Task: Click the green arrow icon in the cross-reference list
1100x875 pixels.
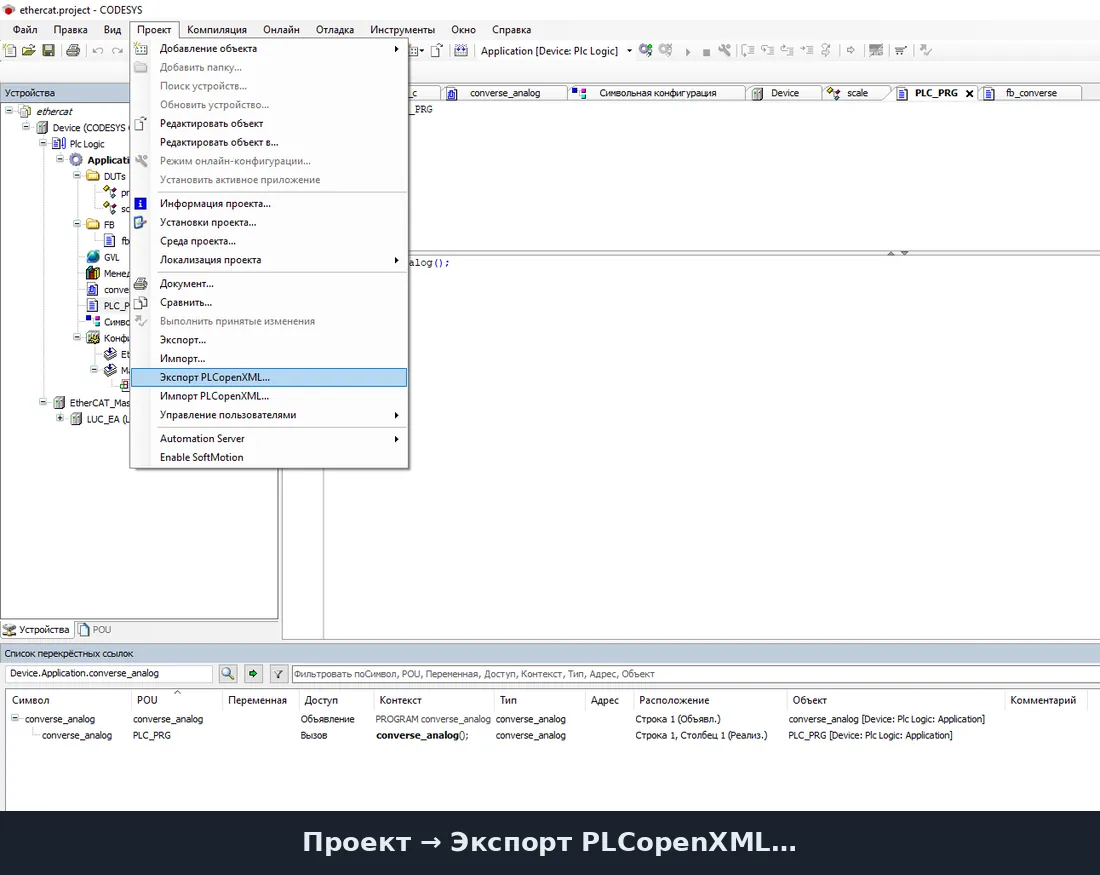Action: 253,674
